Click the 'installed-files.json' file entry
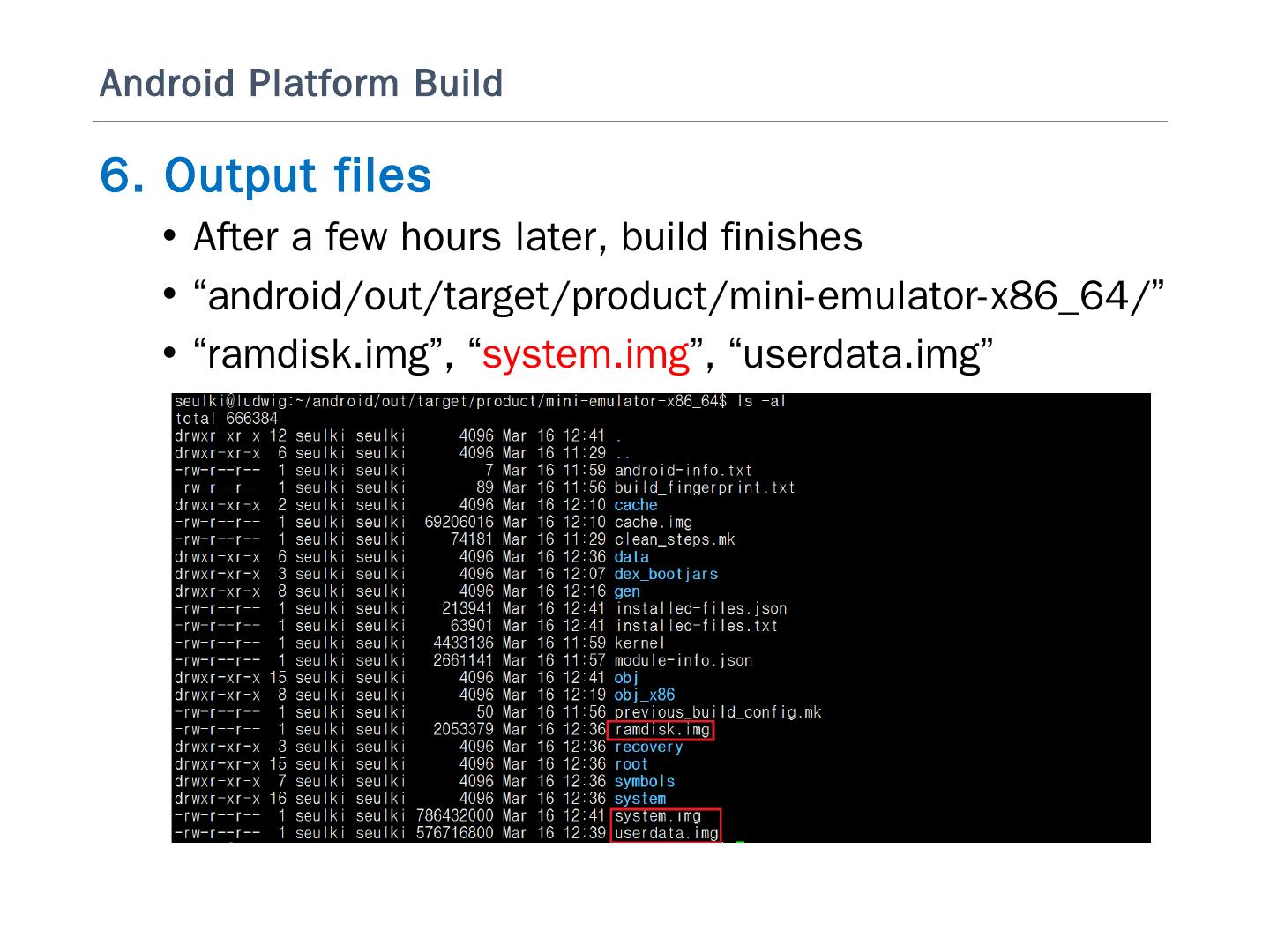This screenshot has width=1270, height=952. click(x=700, y=608)
